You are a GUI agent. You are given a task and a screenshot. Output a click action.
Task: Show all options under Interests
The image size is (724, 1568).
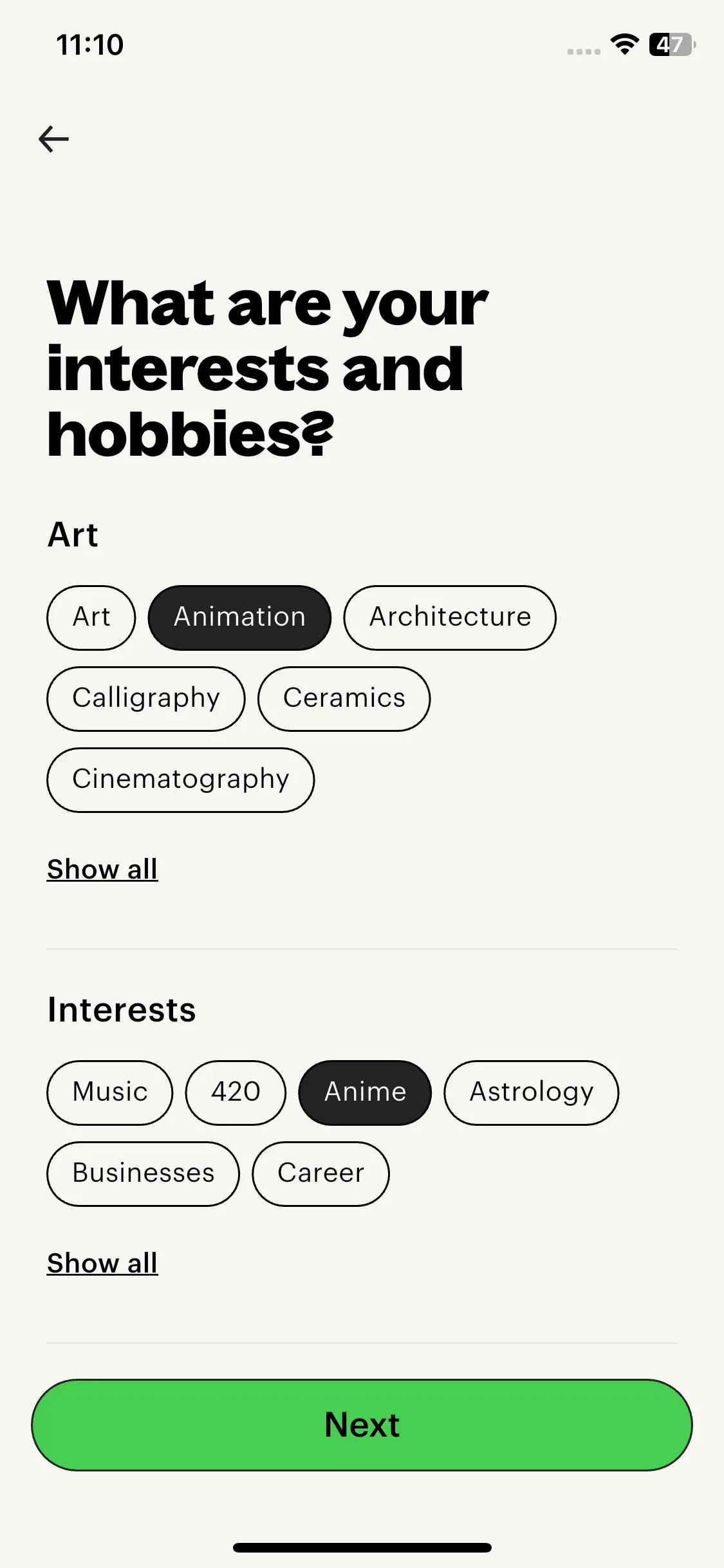pyautogui.click(x=102, y=1264)
